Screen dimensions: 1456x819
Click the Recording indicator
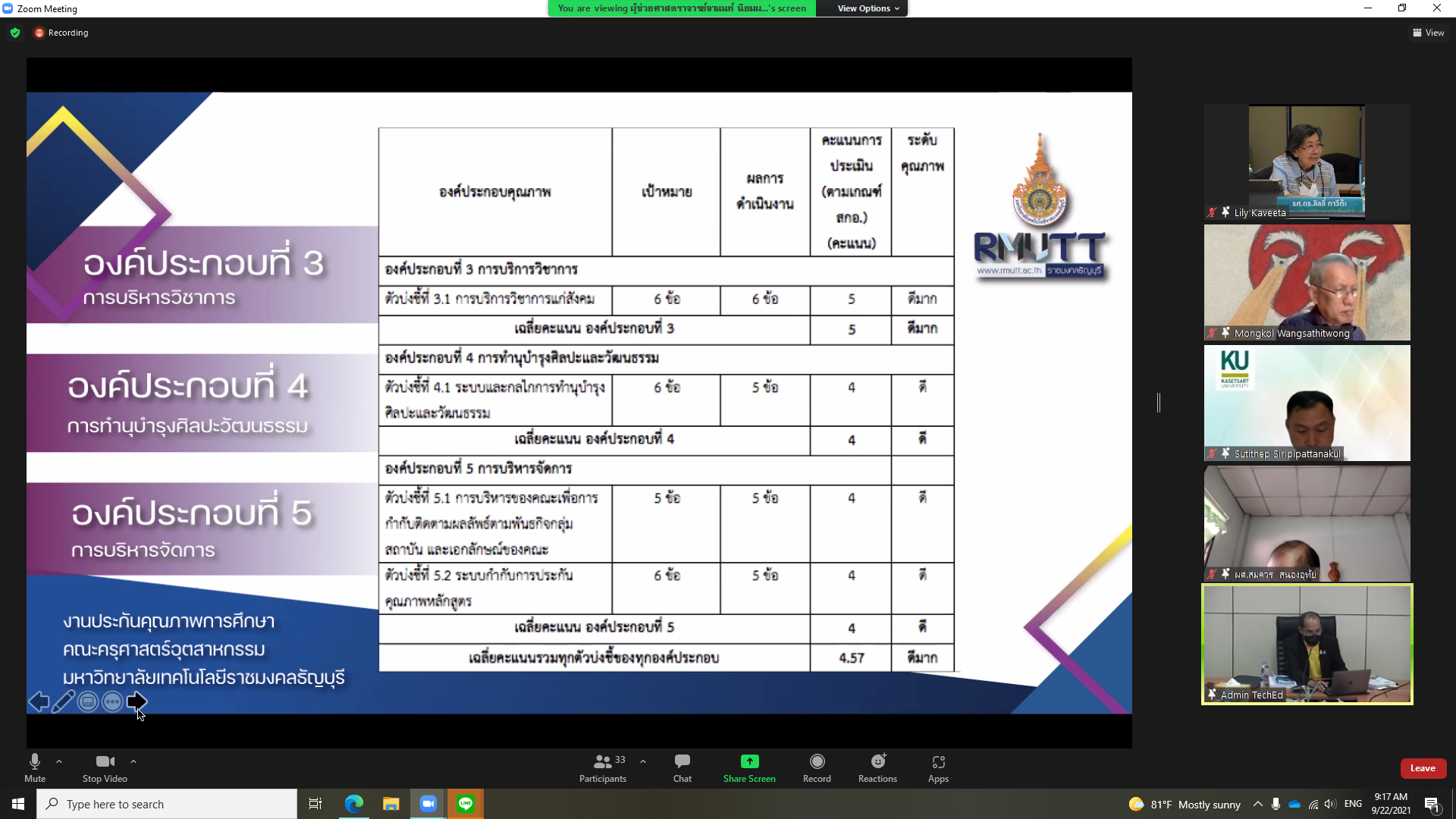(61, 33)
